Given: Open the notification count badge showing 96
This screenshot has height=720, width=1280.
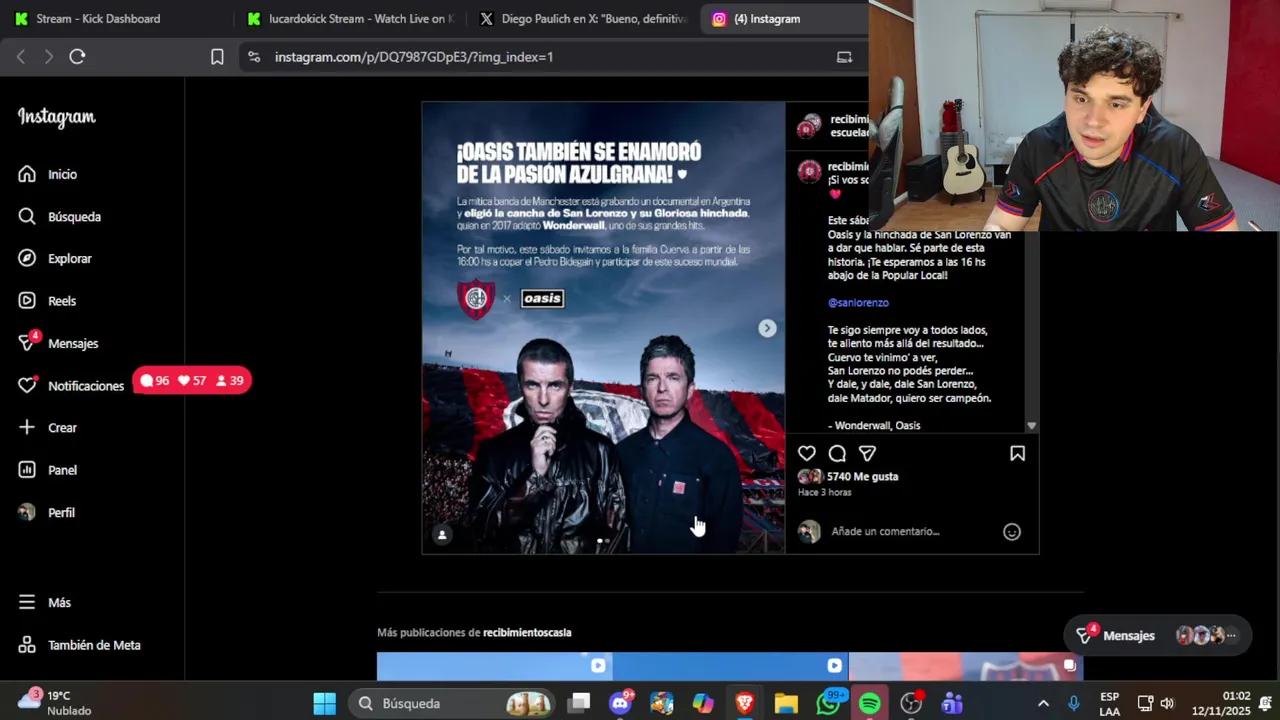Looking at the screenshot, I should point(155,380).
